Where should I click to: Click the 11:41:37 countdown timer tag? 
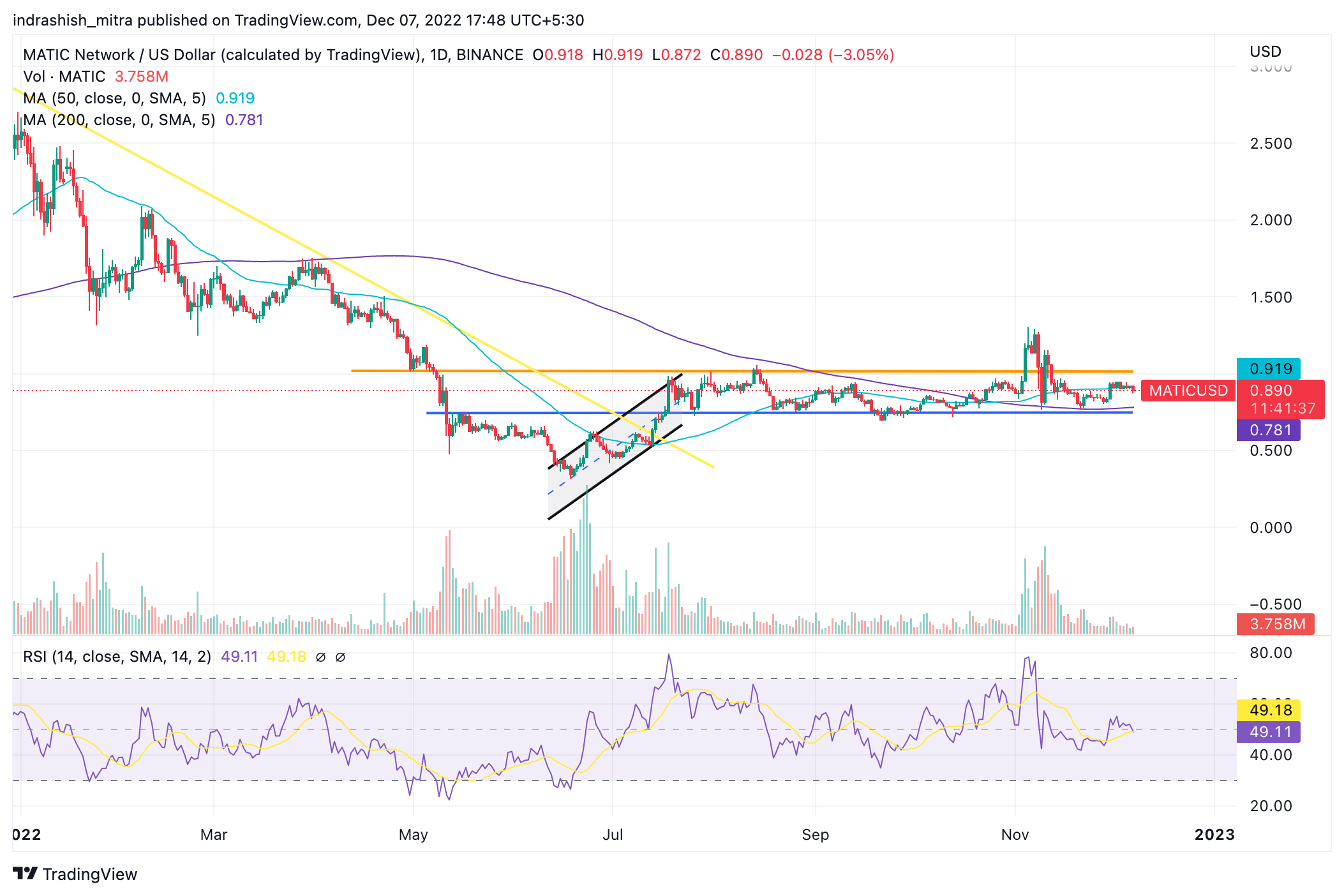pyautogui.click(x=1282, y=408)
